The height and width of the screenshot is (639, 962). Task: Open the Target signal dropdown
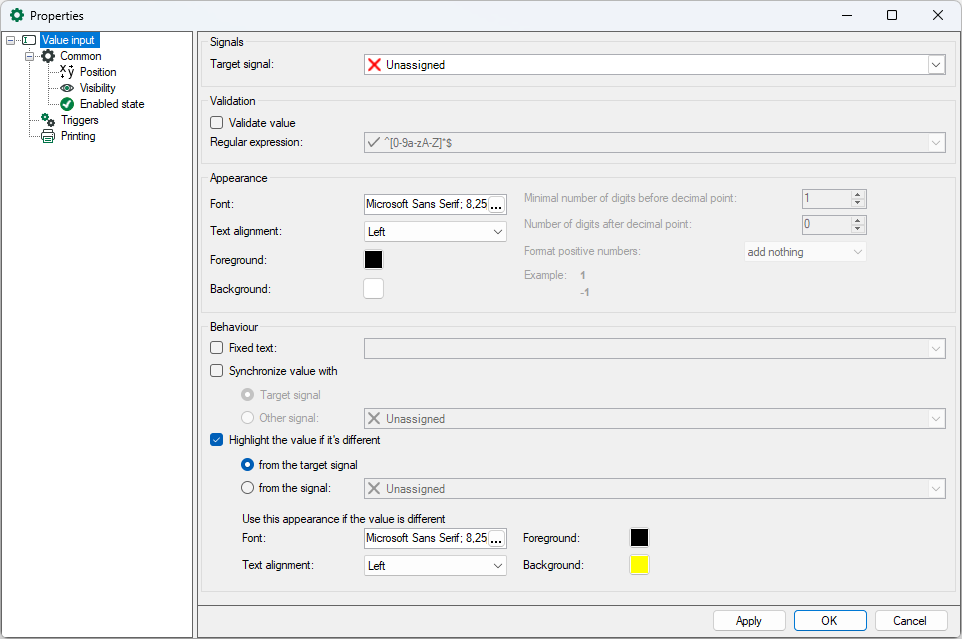(x=936, y=64)
